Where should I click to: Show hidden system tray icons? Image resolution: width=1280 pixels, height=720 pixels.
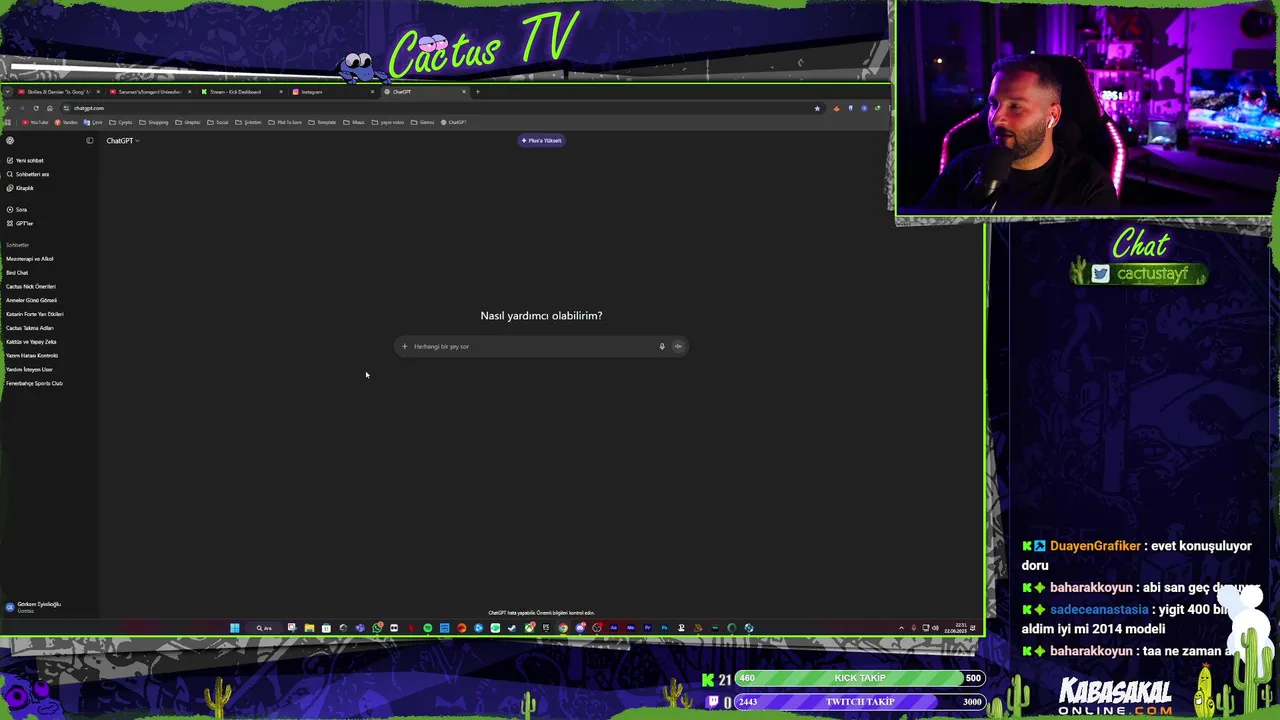(901, 628)
